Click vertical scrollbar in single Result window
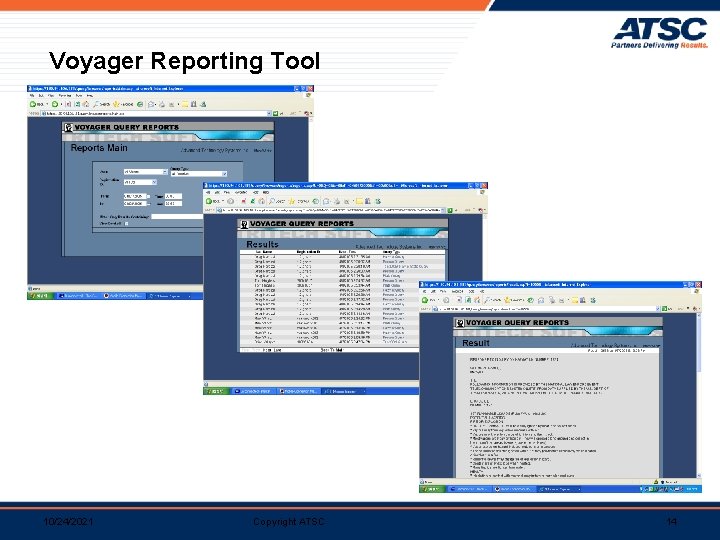Viewport: 720px width, 540px height. [699, 395]
